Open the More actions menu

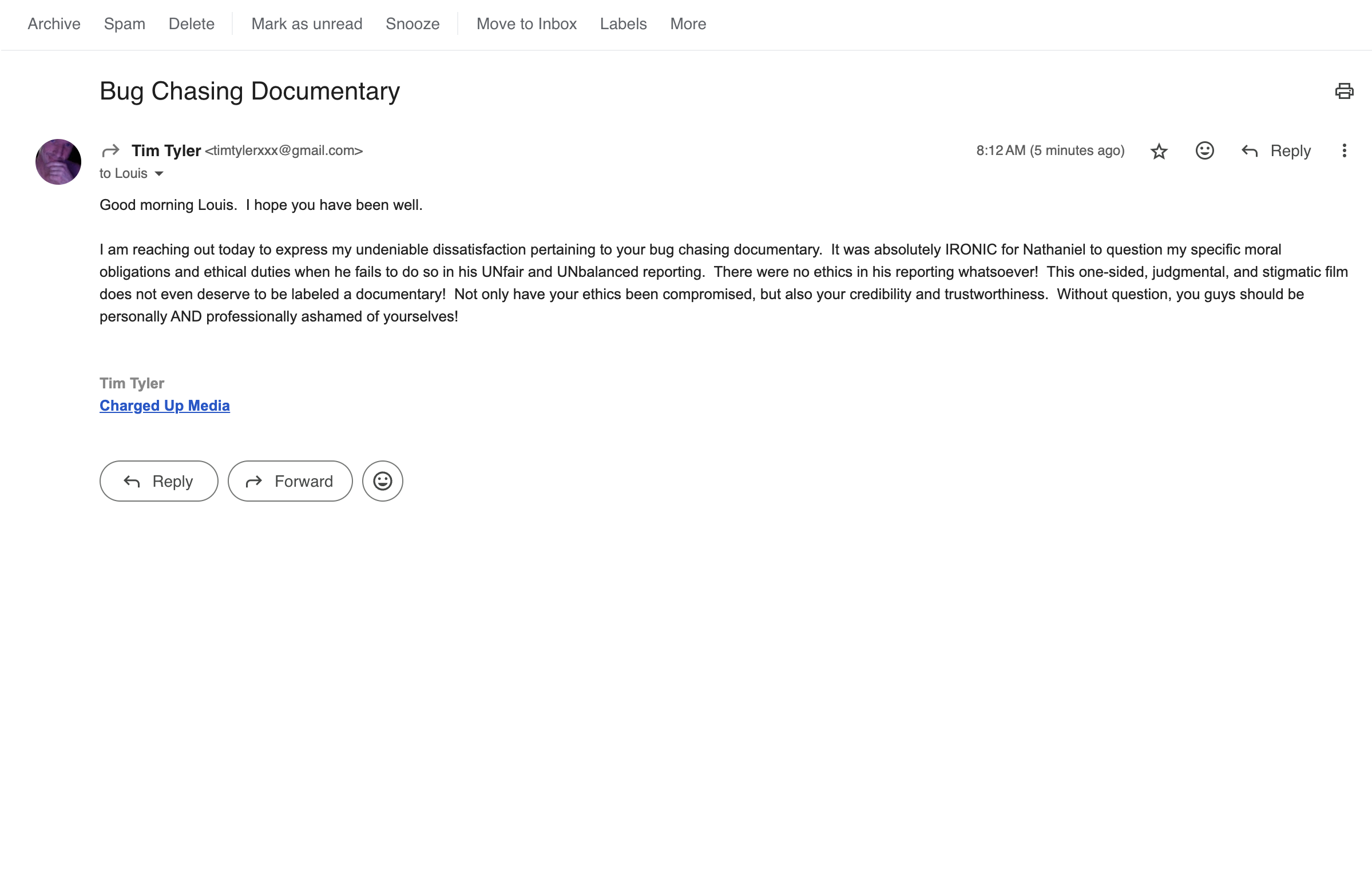coord(688,24)
